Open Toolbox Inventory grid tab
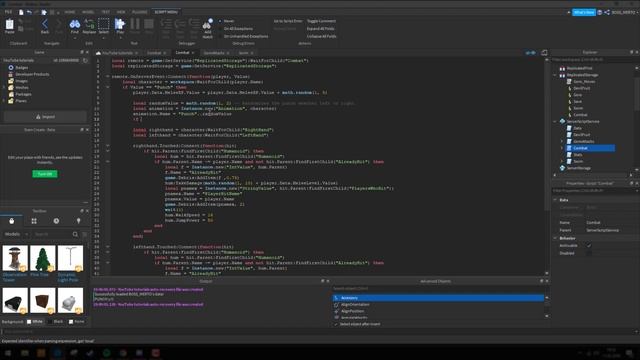 pyautogui.click(x=34, y=221)
